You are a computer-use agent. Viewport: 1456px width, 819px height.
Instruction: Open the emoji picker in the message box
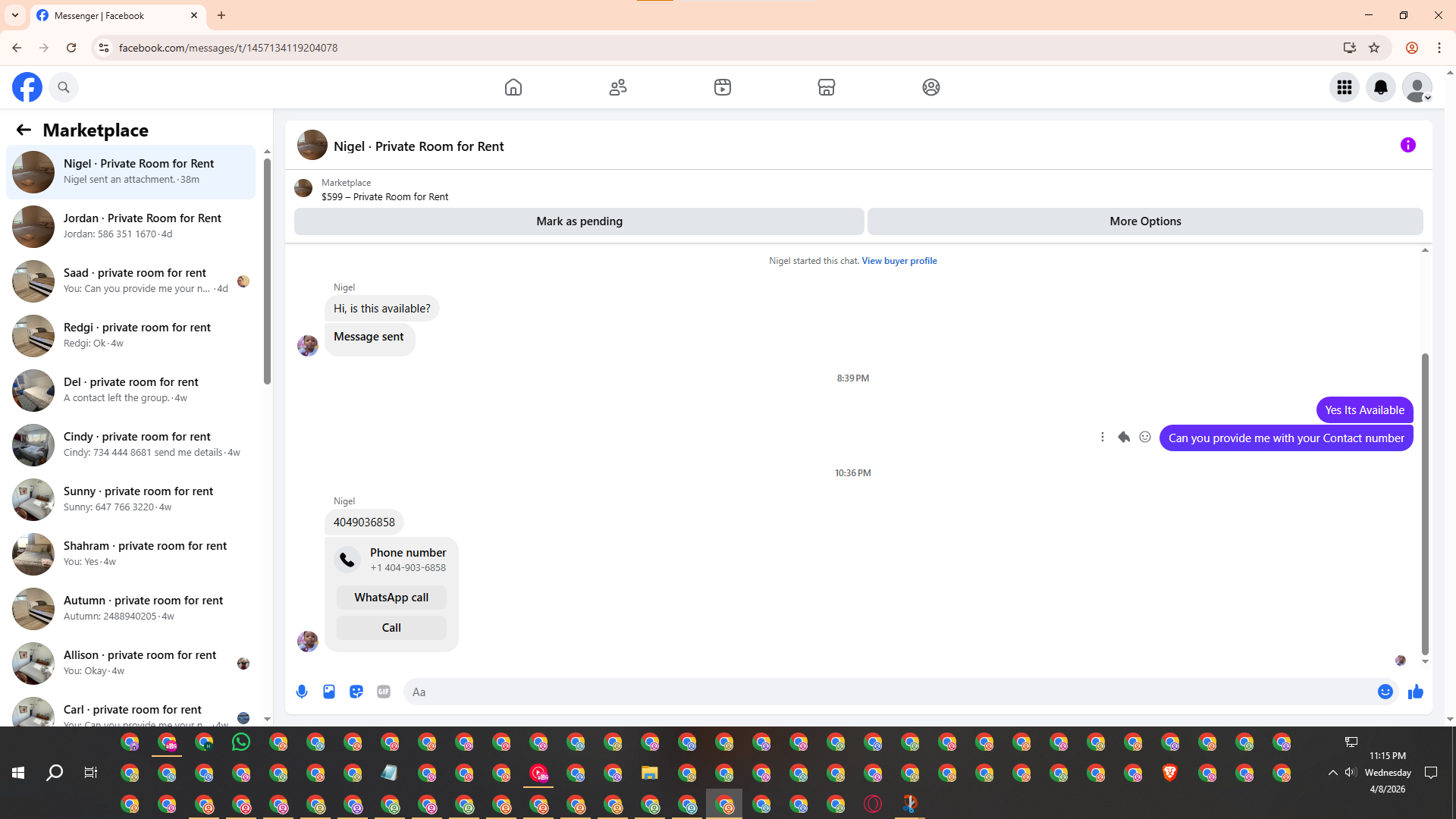1385,692
